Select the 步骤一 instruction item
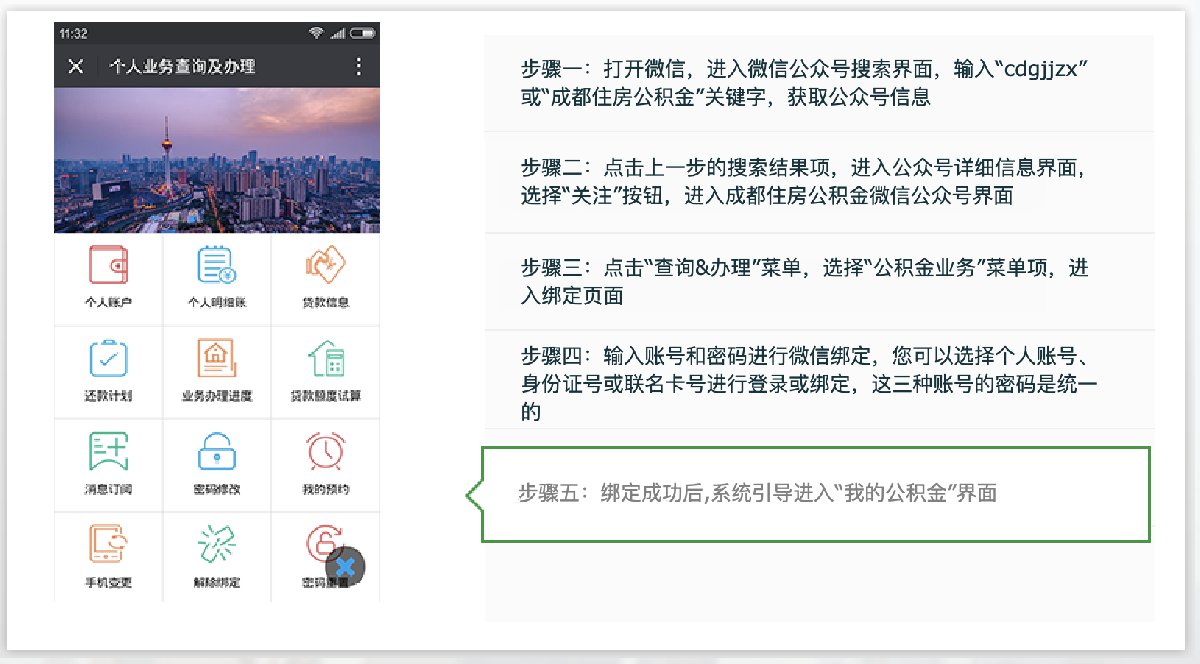 tap(819, 83)
